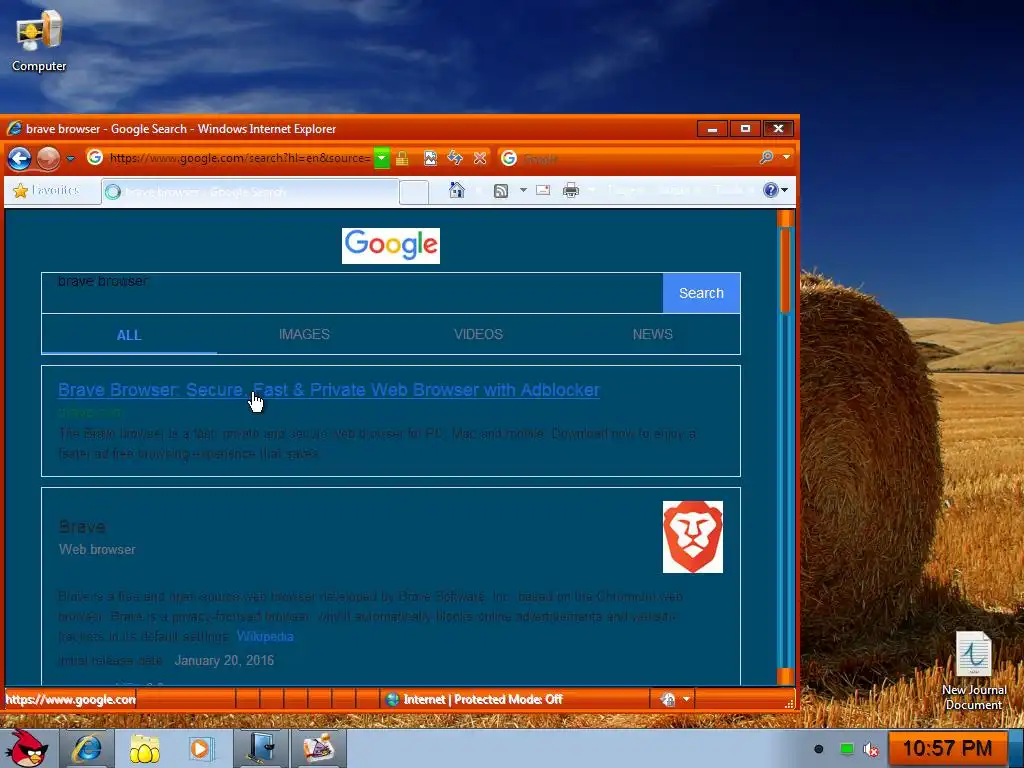
Task: Click the Internet Explorer icon in title bar
Action: point(14,129)
